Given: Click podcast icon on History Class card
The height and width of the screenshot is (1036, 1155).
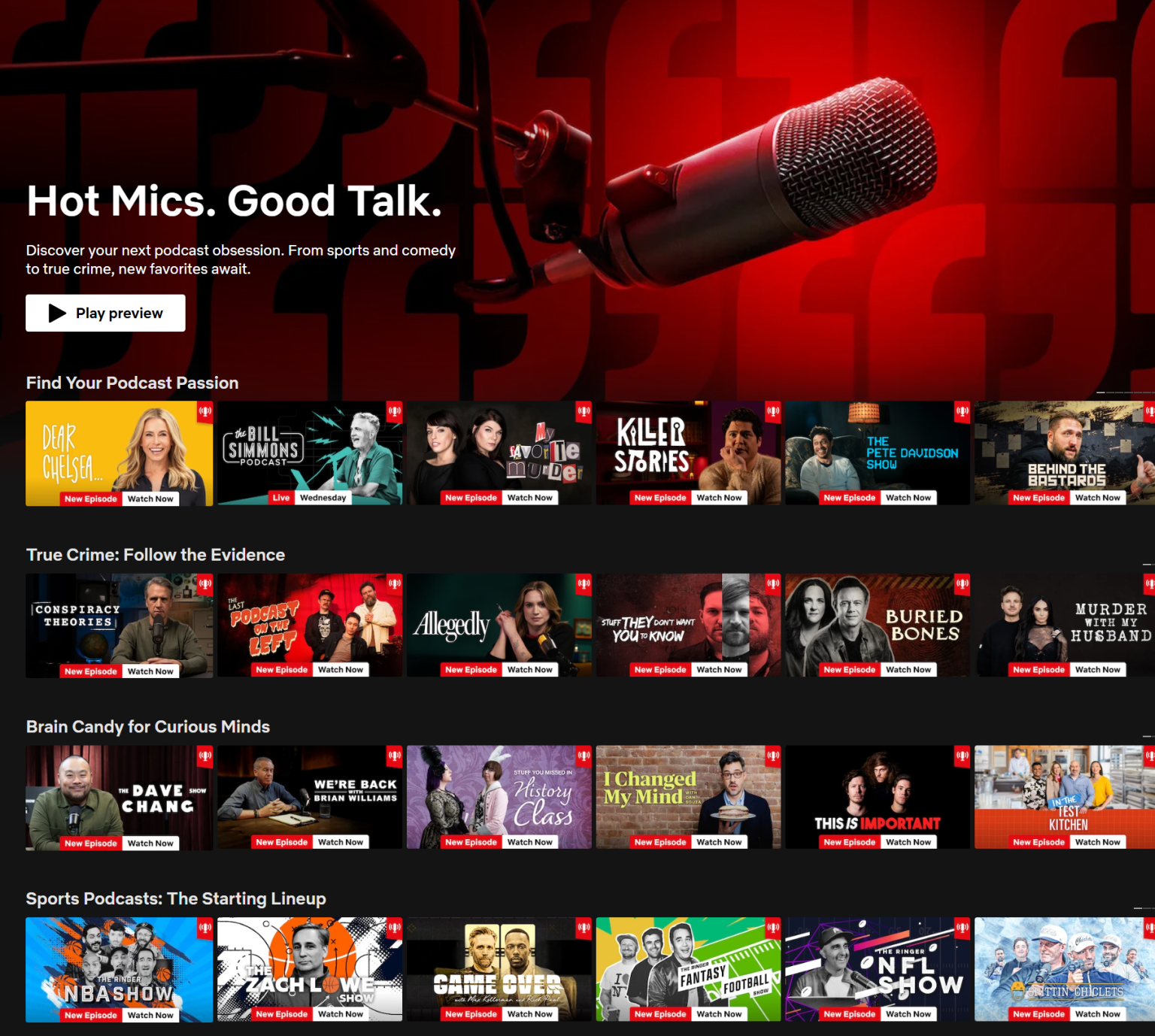Looking at the screenshot, I should point(584,755).
